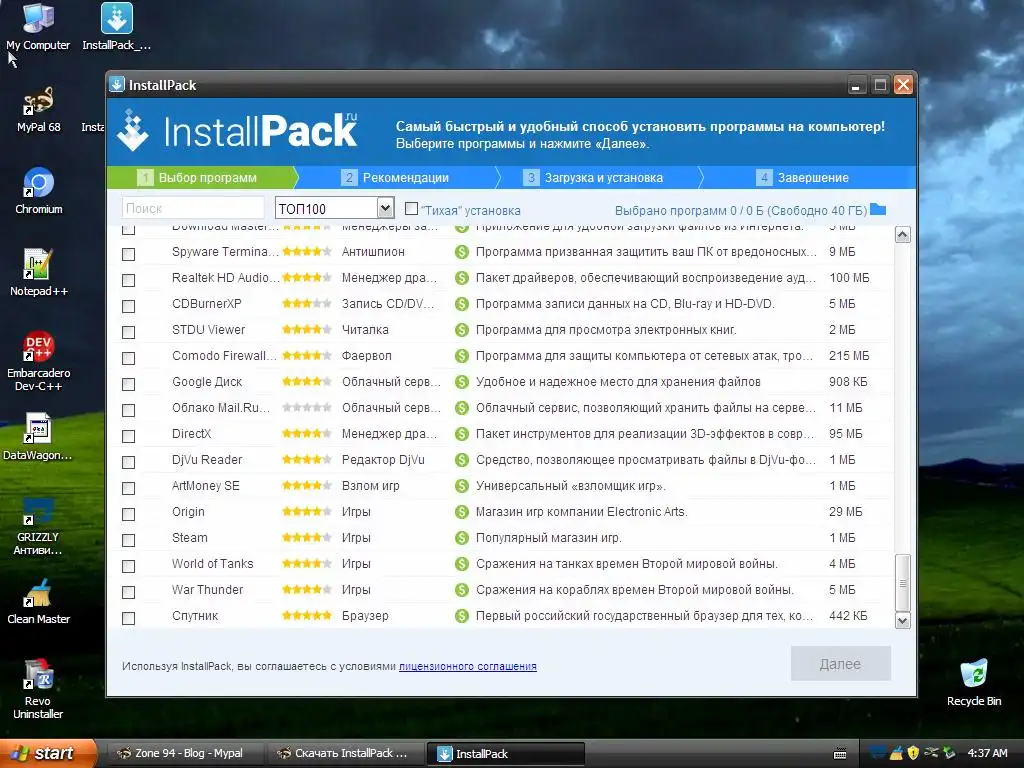This screenshot has height=768, width=1024.
Task: Go to the Выбор программ step tab
Action: (202, 178)
